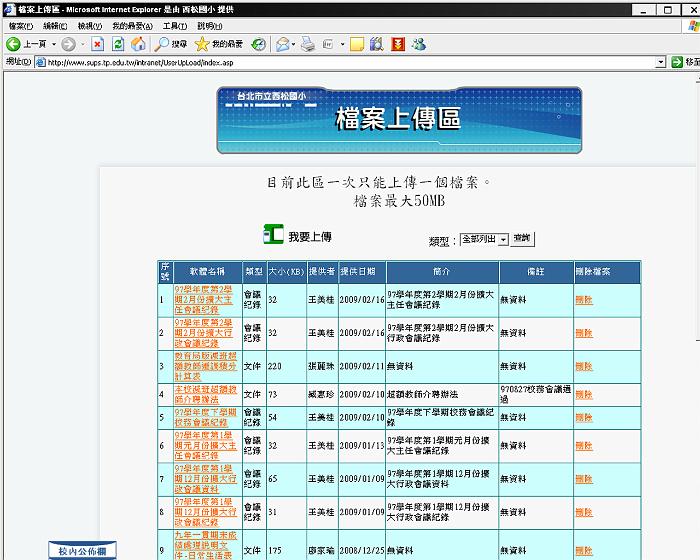Click the 刪除 link in row 8
Image resolution: width=700 pixels, height=560 pixels.
click(583, 512)
